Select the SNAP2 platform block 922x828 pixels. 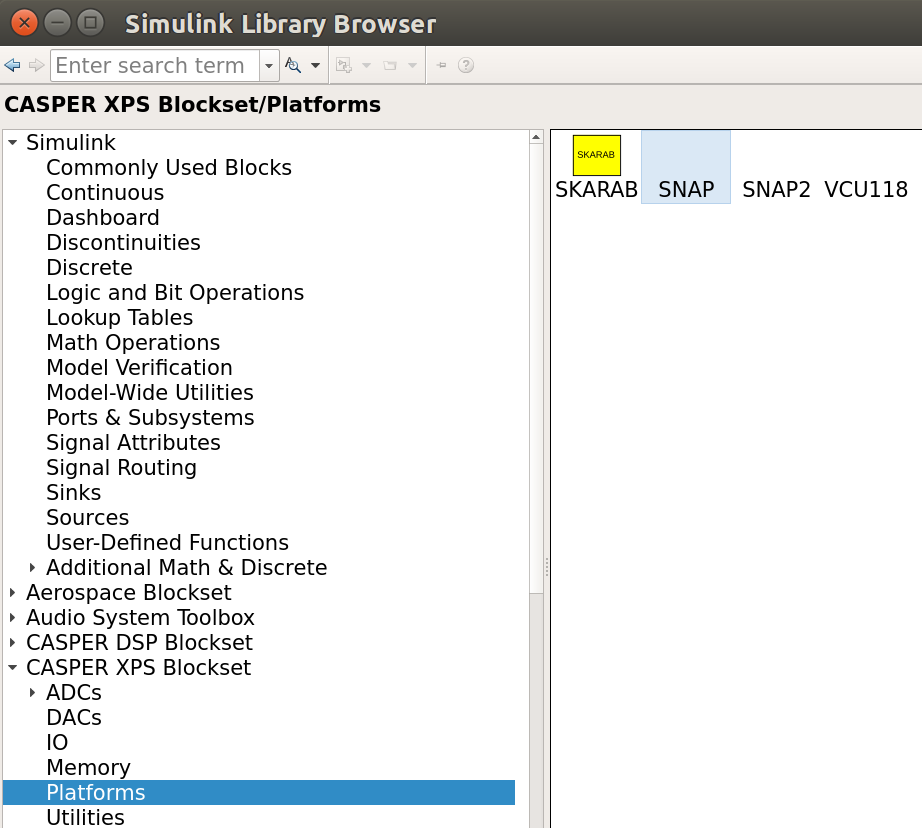pyautogui.click(x=776, y=189)
